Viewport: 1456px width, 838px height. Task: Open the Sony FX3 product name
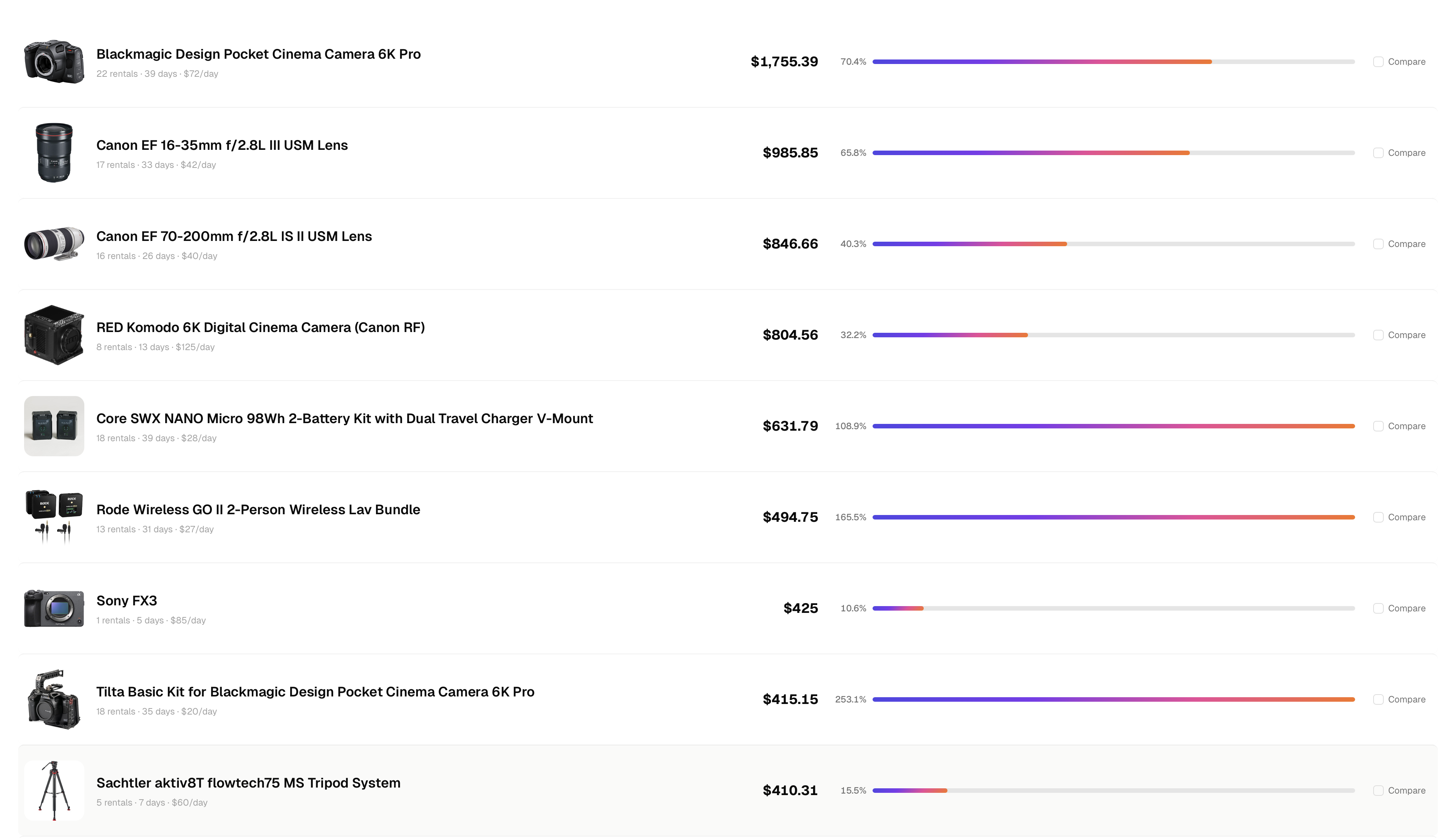126,600
